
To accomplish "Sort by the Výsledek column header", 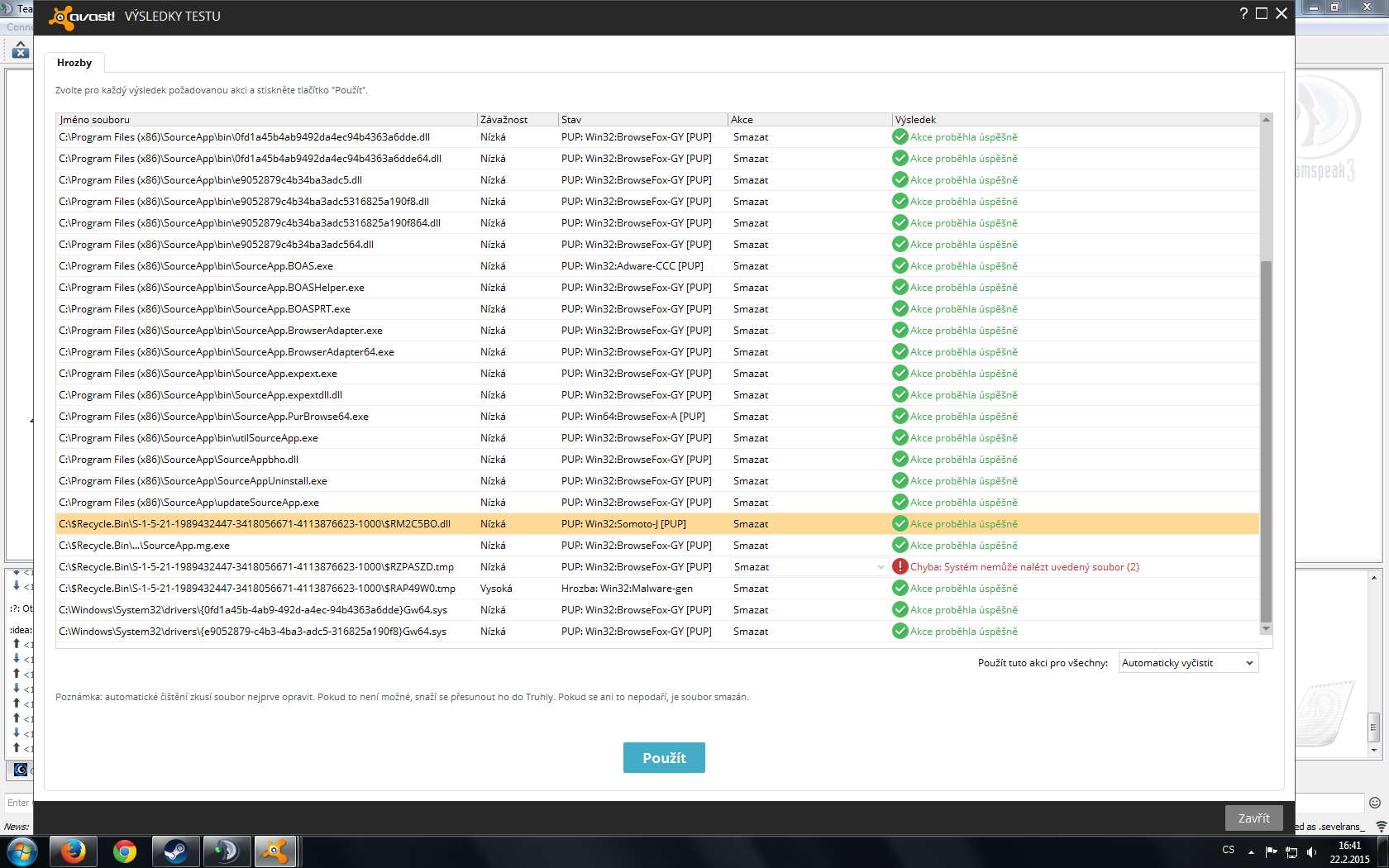I will [1076, 120].
